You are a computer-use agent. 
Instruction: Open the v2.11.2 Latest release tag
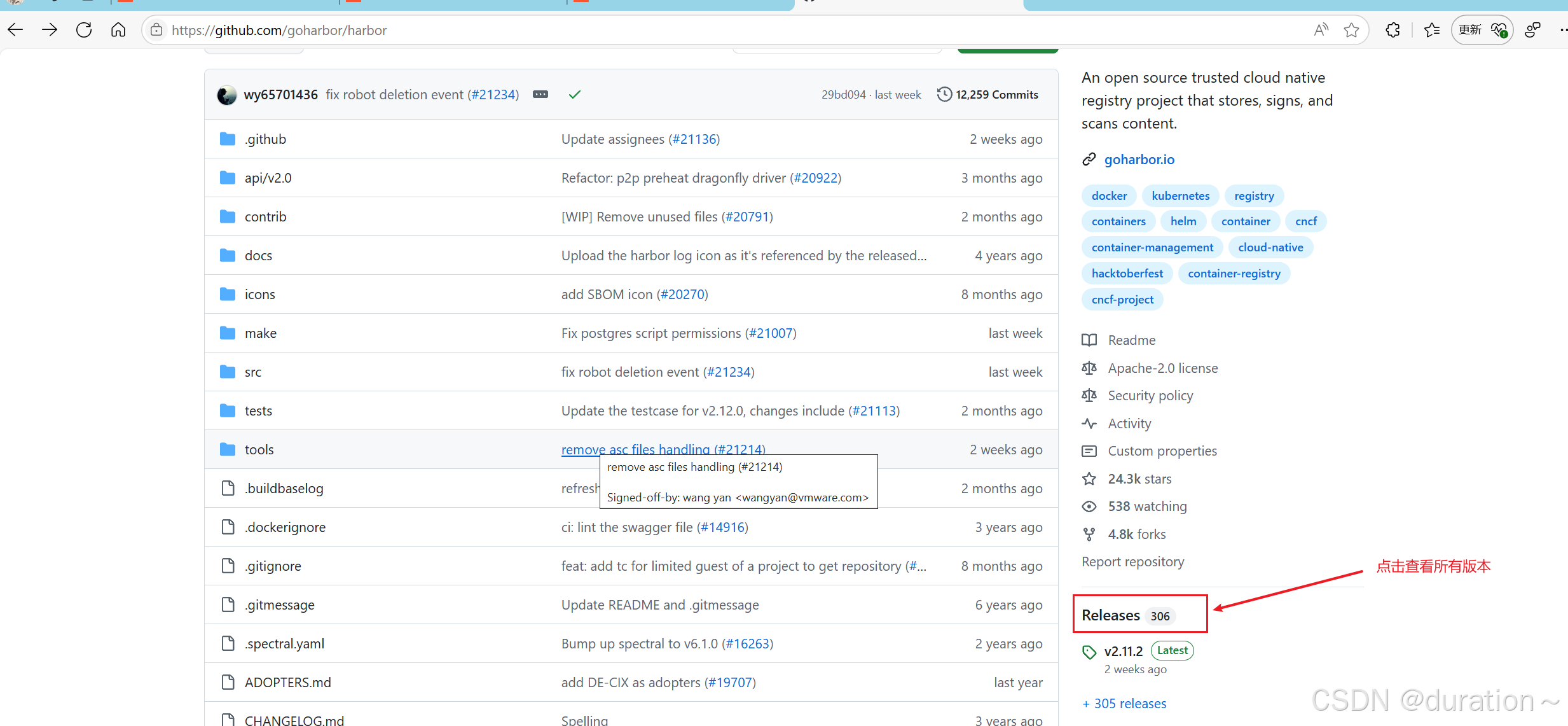click(x=1138, y=651)
